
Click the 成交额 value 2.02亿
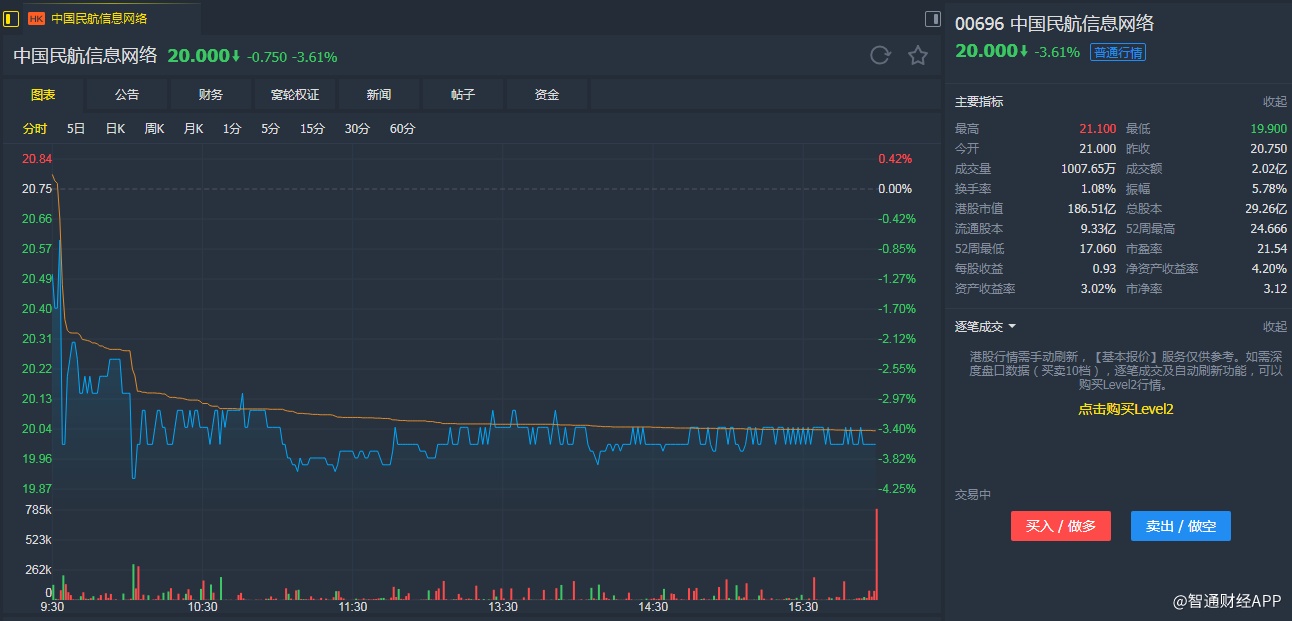pos(1269,169)
